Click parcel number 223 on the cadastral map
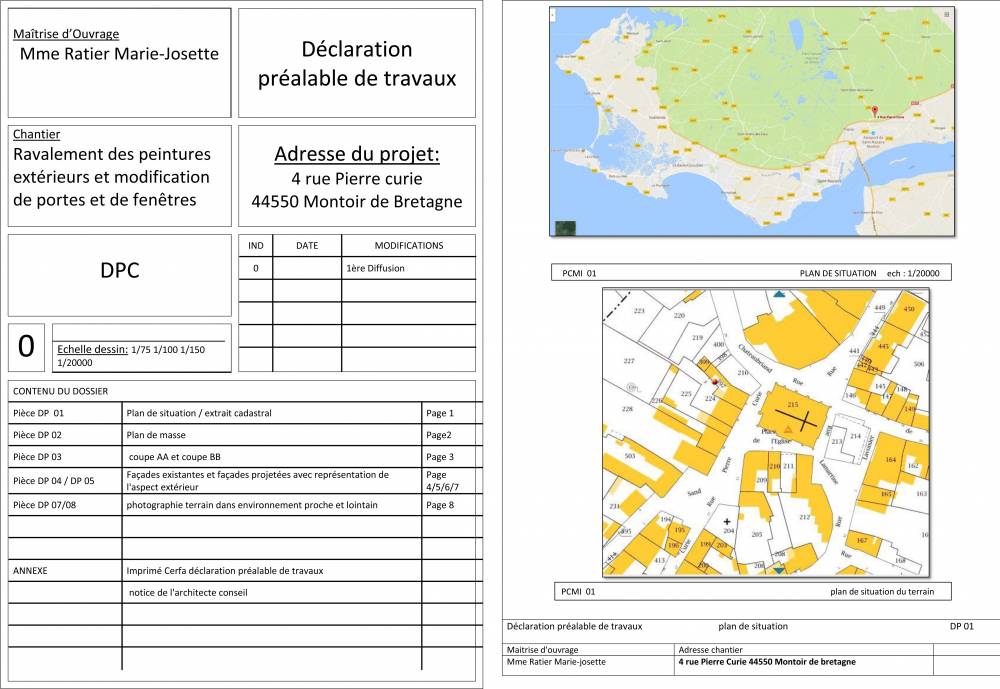This screenshot has height=689, width=1000. tap(639, 311)
